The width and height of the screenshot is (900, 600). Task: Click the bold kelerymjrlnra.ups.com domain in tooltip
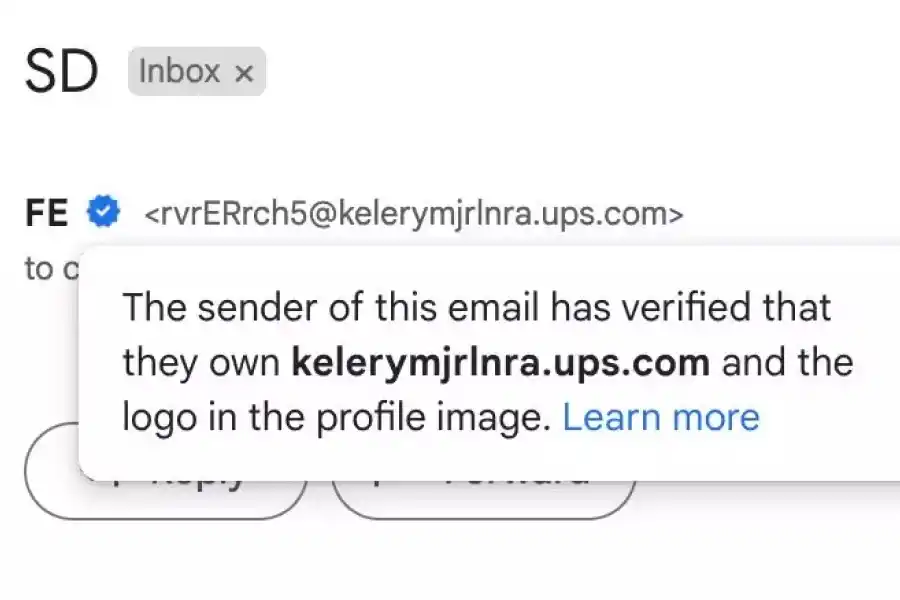click(x=500, y=362)
